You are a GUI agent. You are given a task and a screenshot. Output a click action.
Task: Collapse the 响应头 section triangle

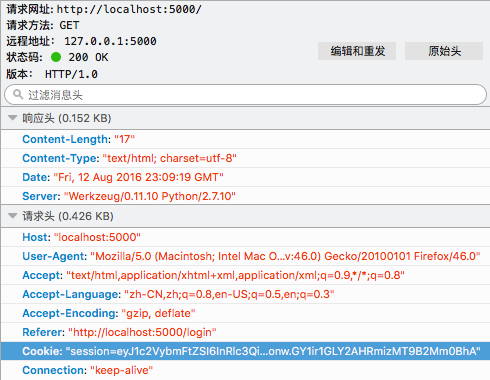point(13,118)
